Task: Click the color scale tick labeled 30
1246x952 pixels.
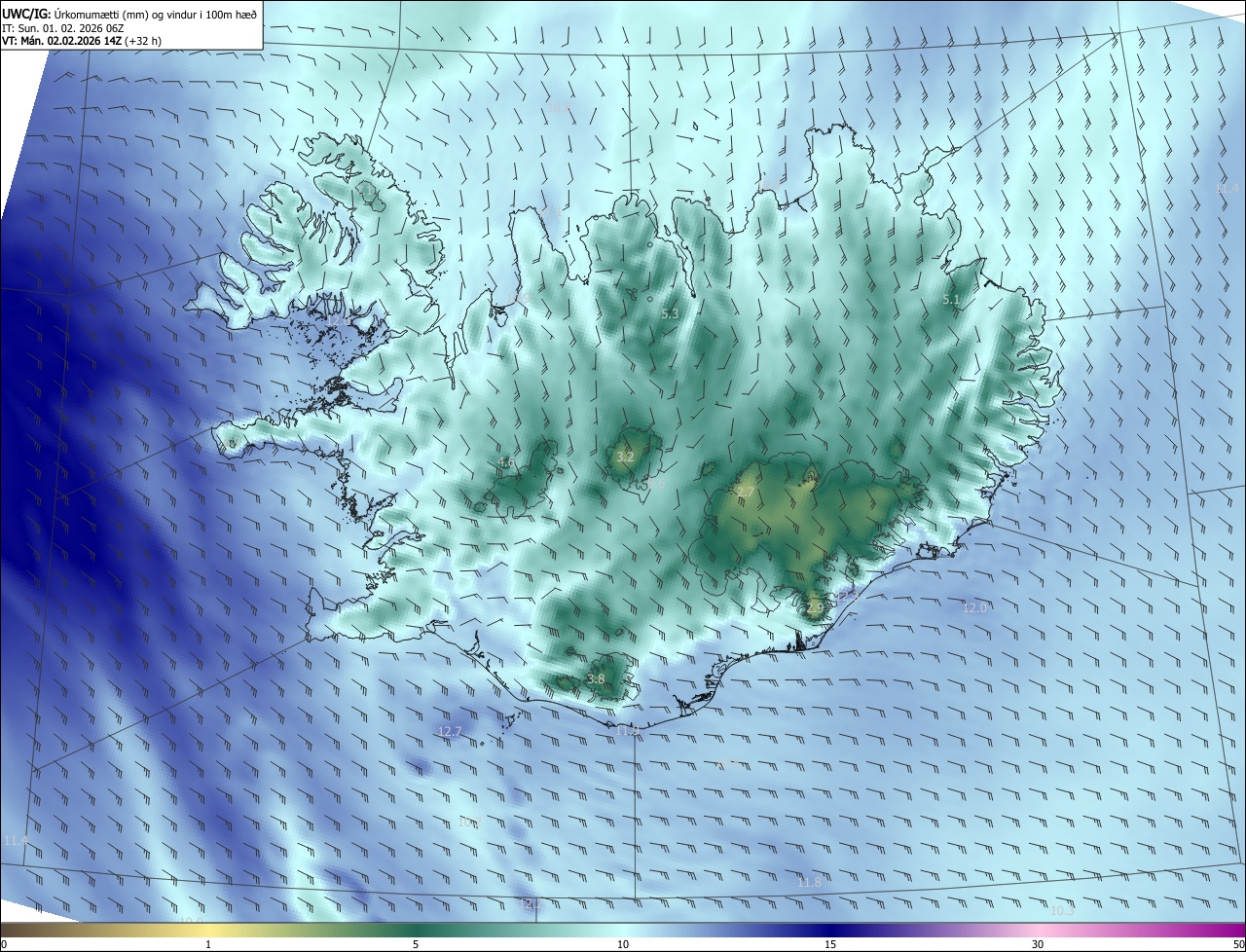Action: [1038, 944]
